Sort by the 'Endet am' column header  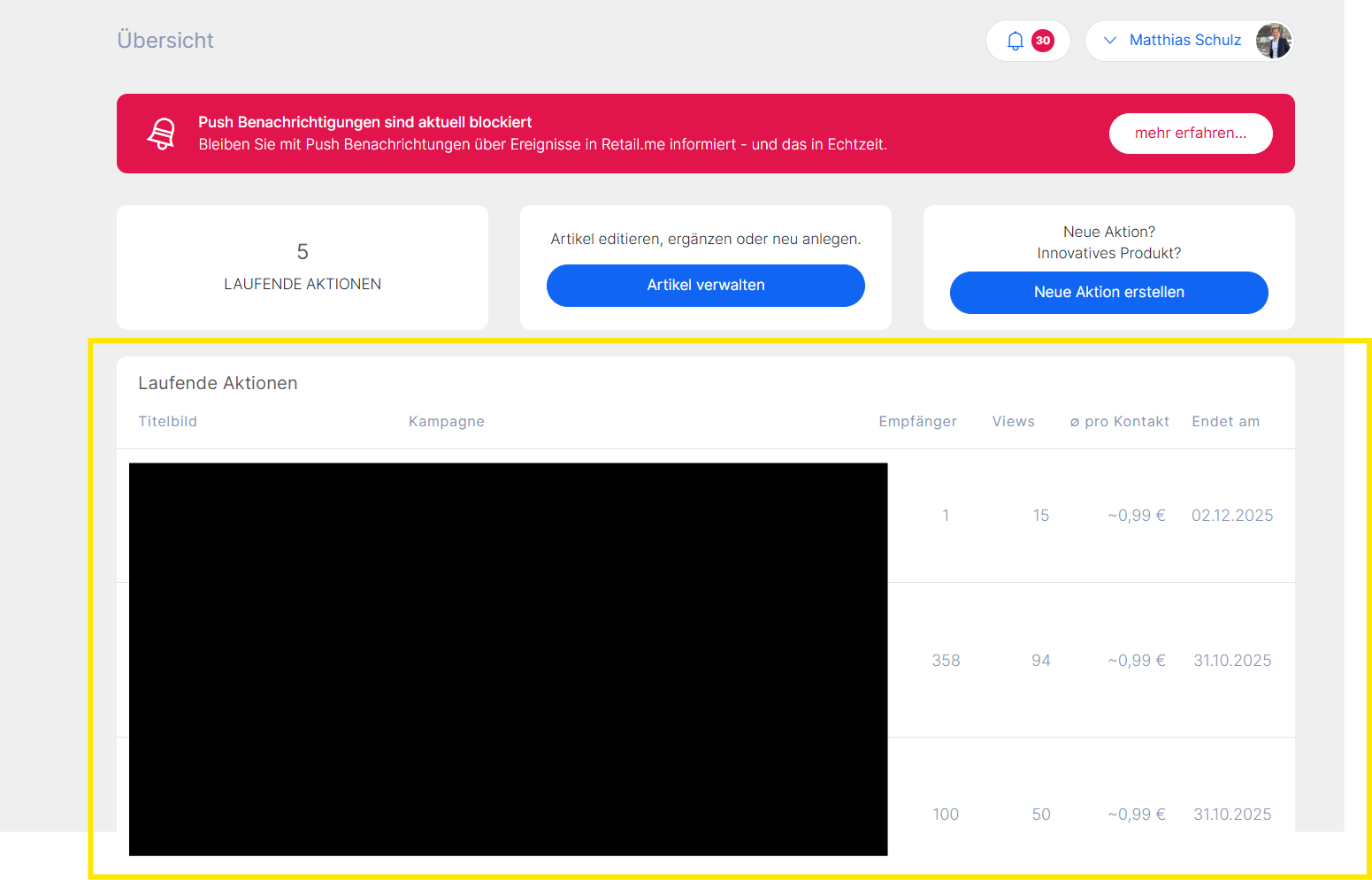click(x=1225, y=422)
